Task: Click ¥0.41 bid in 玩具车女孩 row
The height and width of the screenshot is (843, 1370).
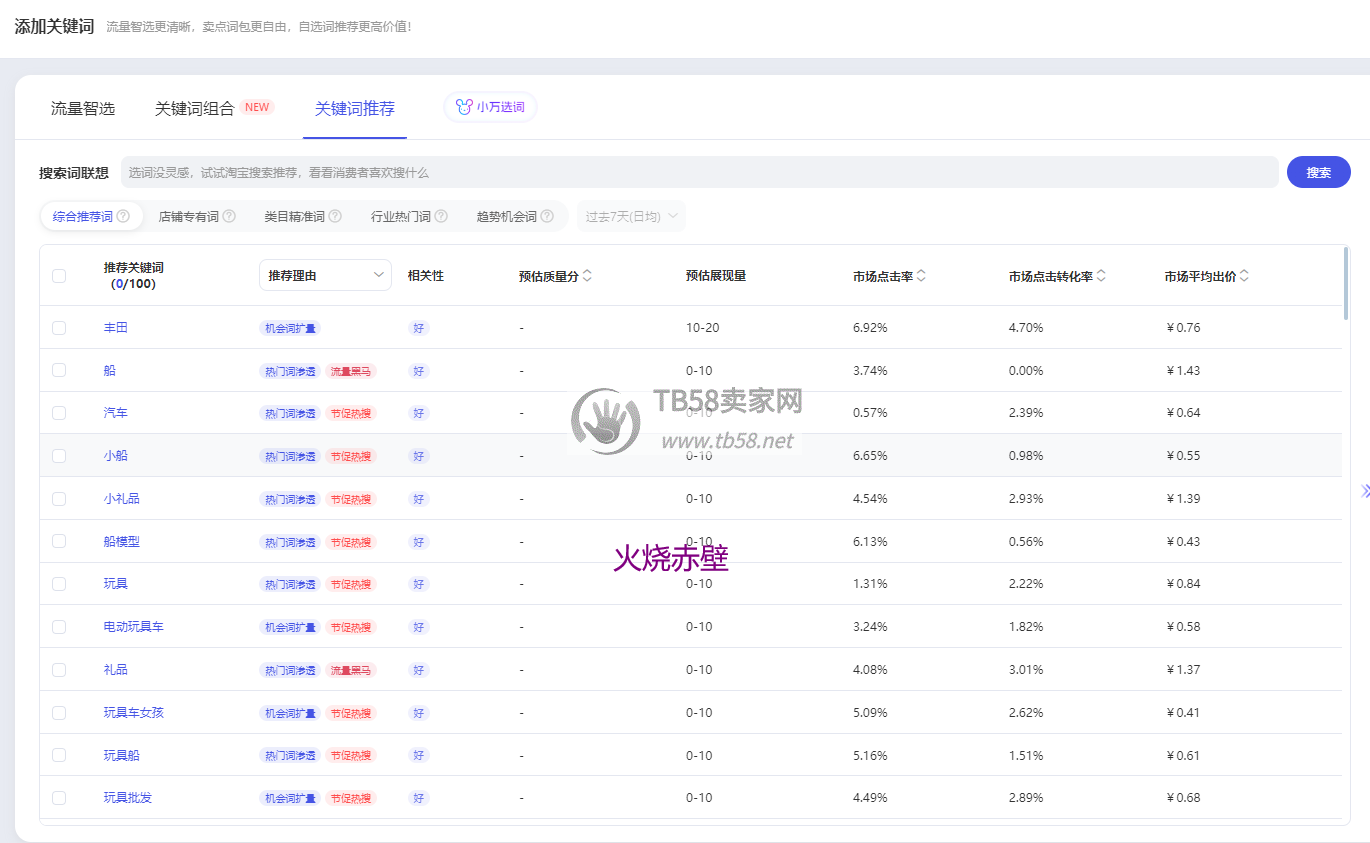Action: click(x=1183, y=713)
